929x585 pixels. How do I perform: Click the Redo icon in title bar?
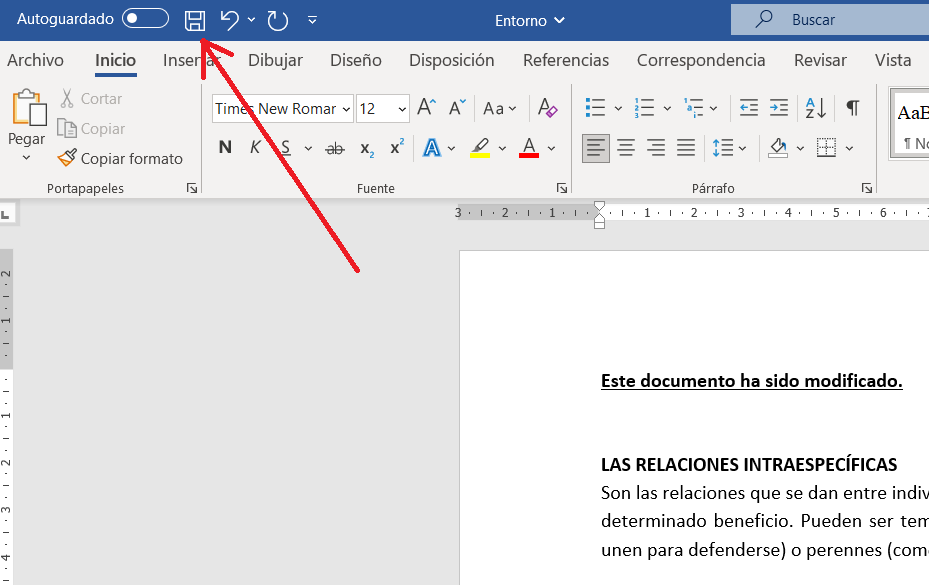[x=277, y=20]
